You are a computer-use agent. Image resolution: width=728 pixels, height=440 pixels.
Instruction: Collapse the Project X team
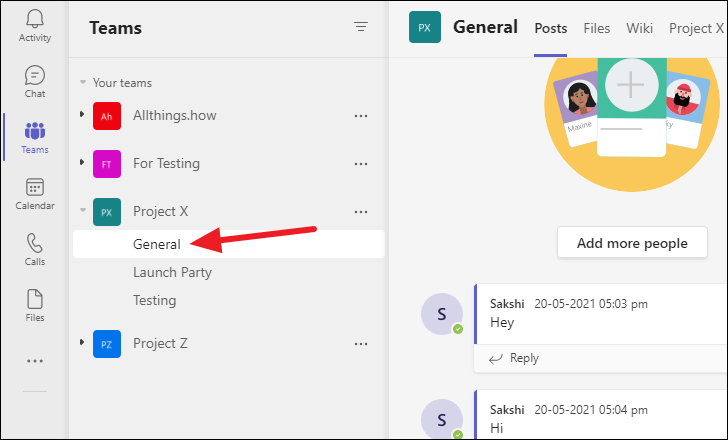(83, 210)
